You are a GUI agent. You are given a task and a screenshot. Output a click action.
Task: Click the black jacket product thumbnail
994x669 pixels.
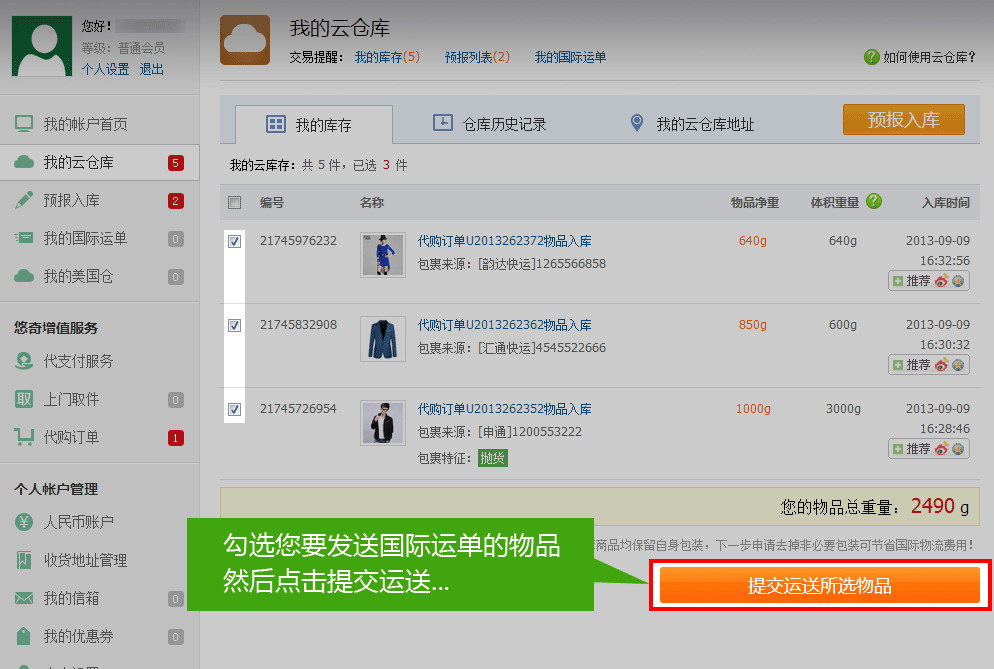383,423
